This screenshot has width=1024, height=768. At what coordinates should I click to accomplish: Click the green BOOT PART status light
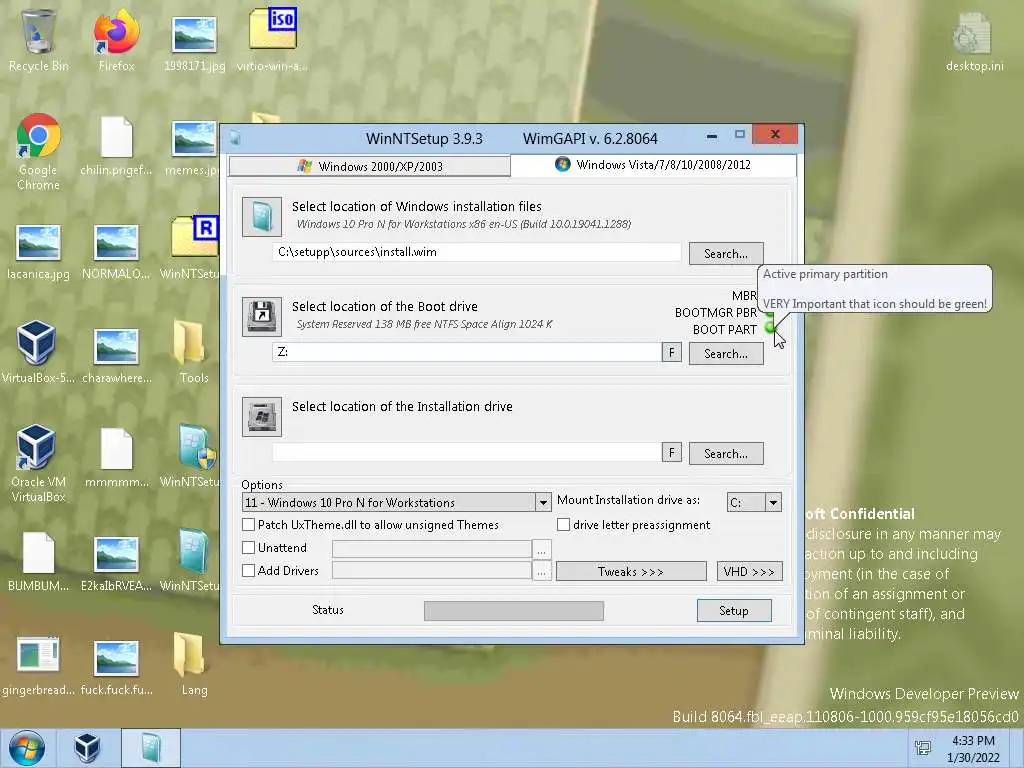coord(769,328)
